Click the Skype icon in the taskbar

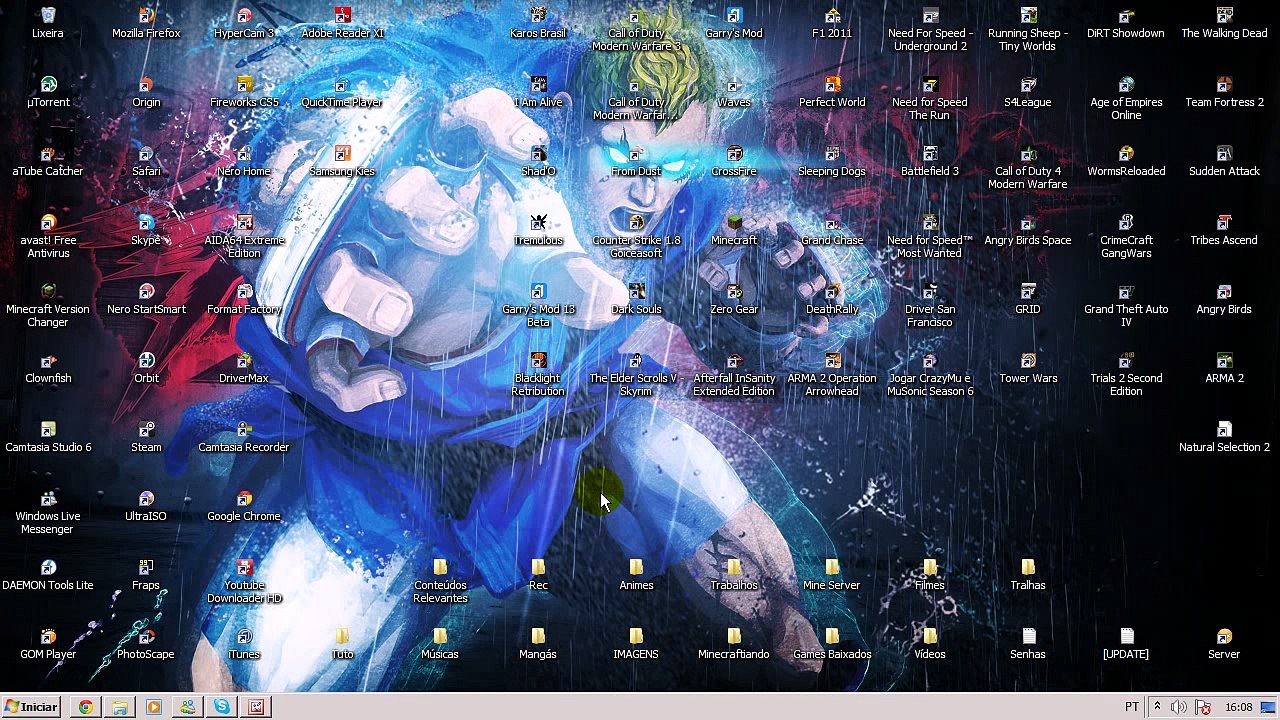[222, 707]
